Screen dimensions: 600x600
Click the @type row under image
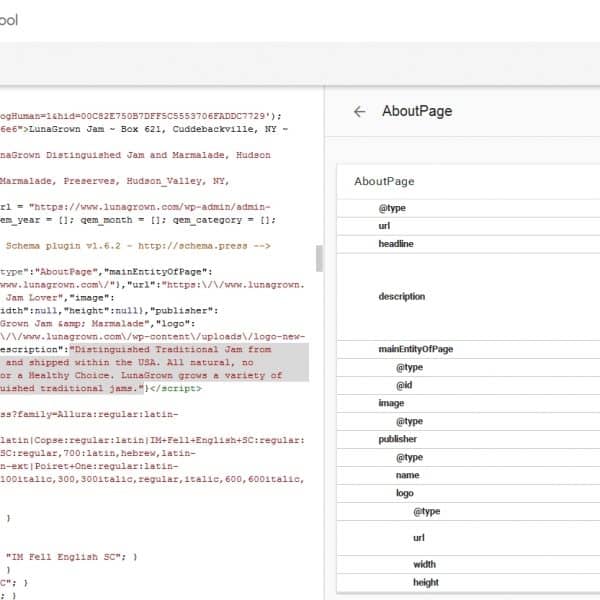tap(468, 421)
